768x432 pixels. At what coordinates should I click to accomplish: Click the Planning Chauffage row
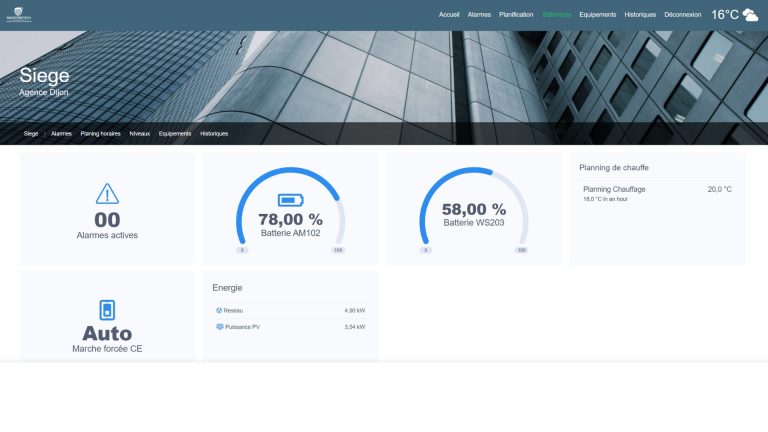(x=657, y=193)
